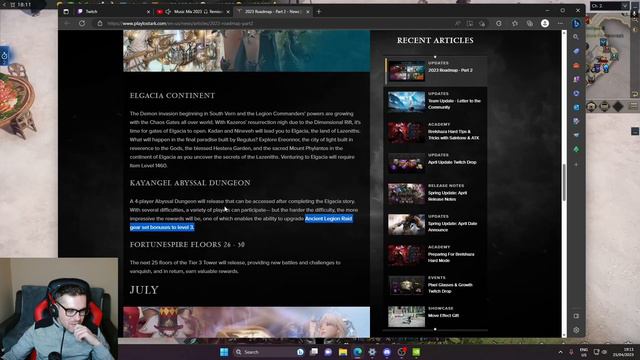Click the Task View icon on taskbar
This screenshot has height=360, width=640.
coord(313,352)
